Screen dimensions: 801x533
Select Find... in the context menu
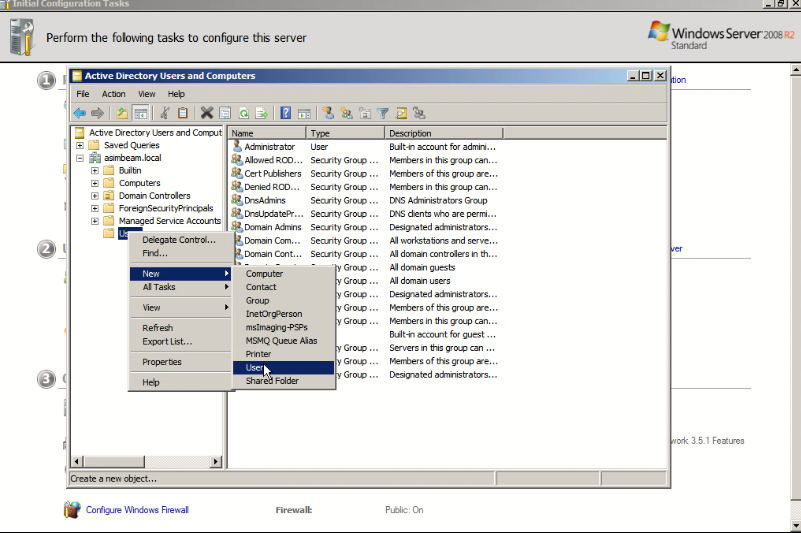point(180,253)
